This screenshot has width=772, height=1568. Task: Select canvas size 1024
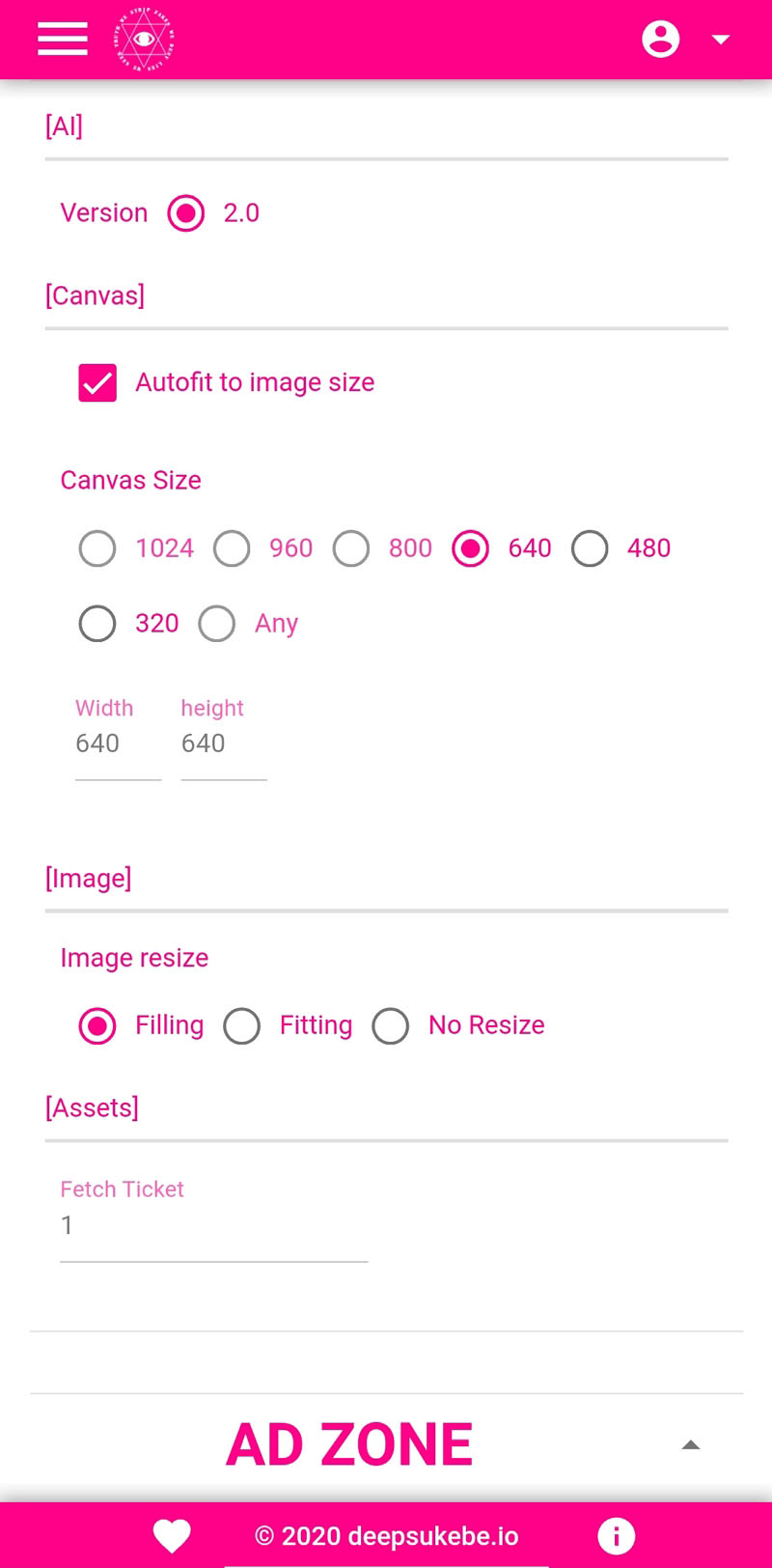(x=97, y=548)
